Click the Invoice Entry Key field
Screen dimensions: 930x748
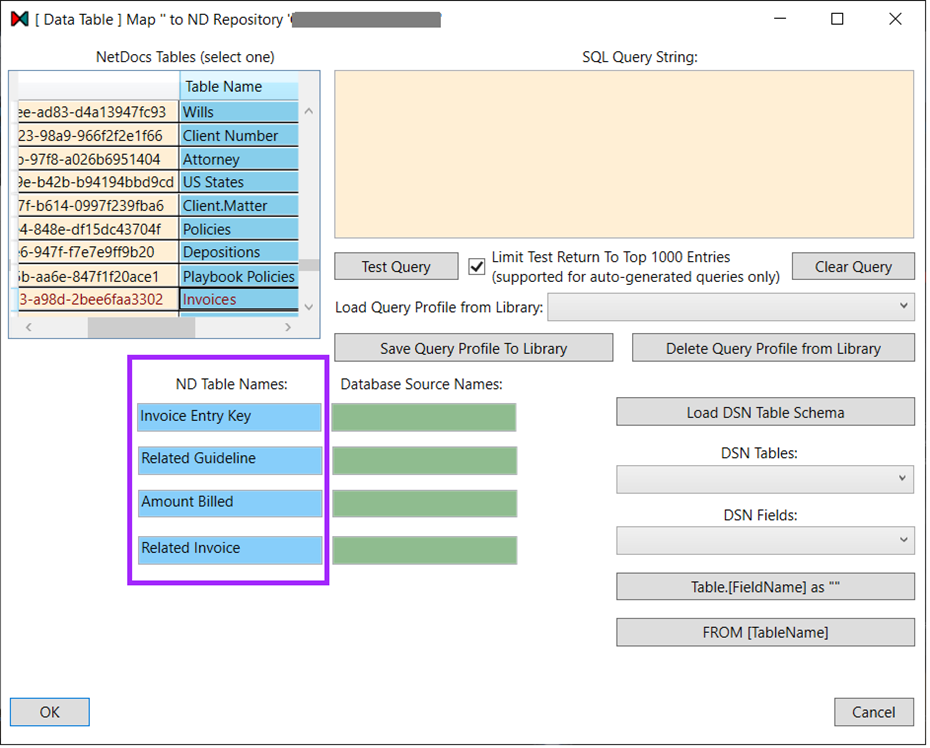pos(230,416)
